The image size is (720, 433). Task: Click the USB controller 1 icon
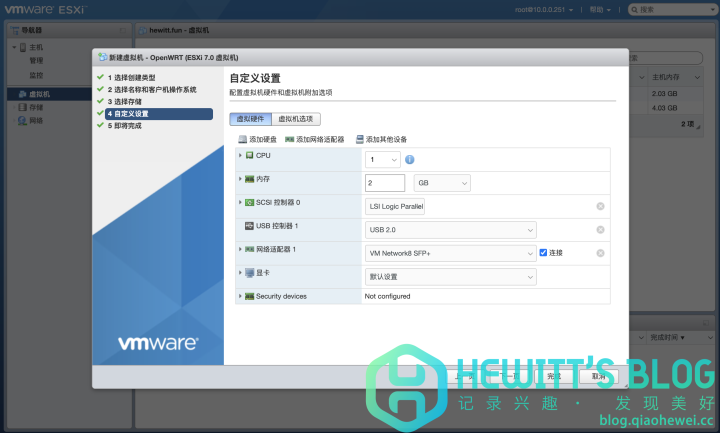249,225
